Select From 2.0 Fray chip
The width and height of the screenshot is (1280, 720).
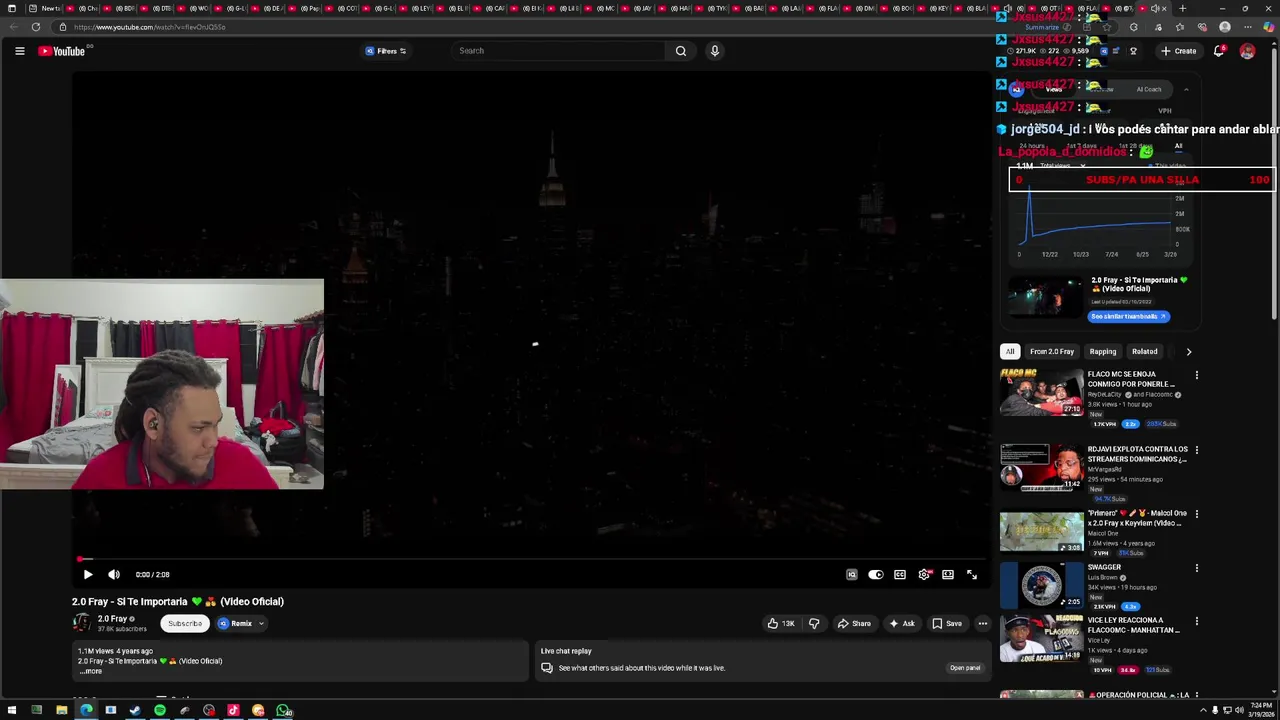click(x=1052, y=352)
